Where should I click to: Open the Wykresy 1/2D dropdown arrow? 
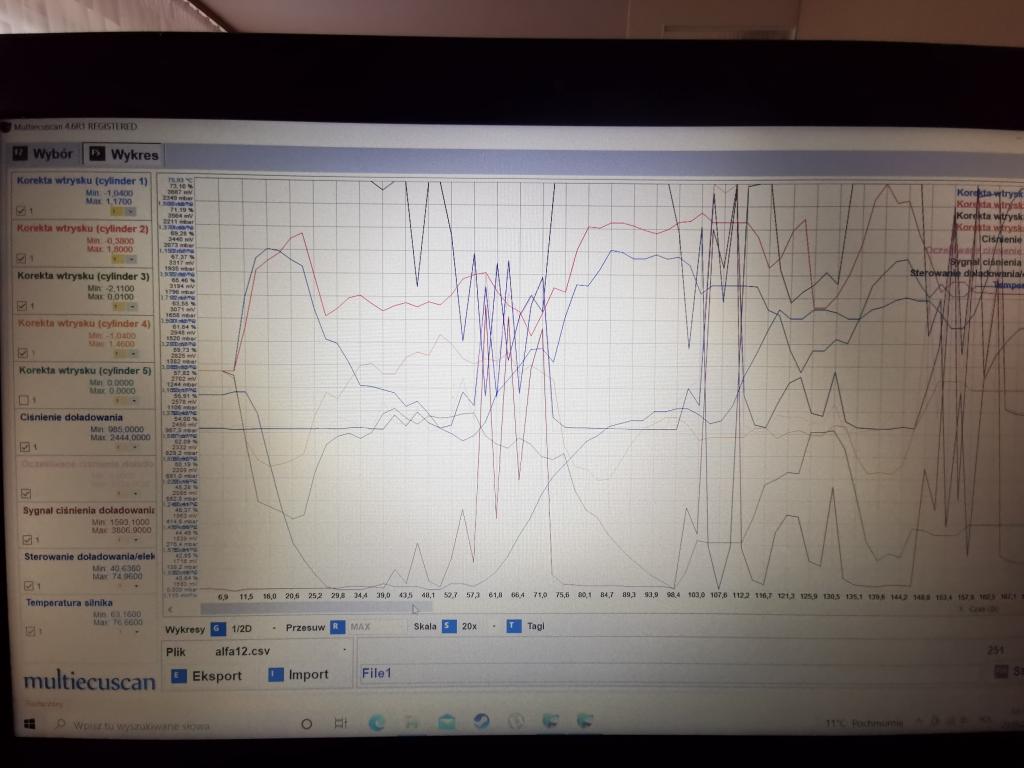273,628
